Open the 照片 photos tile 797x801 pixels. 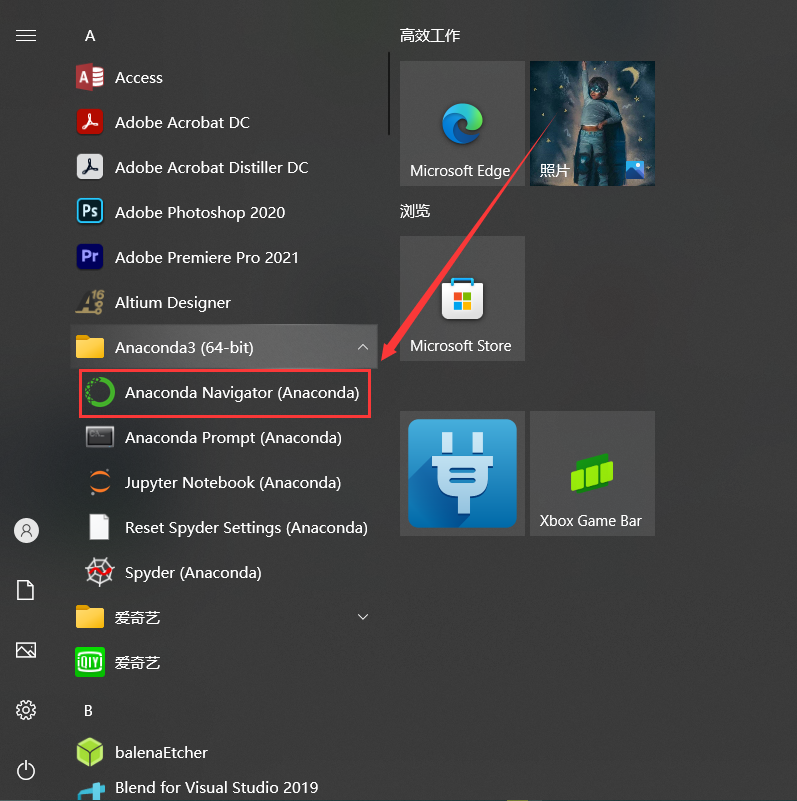(592, 124)
